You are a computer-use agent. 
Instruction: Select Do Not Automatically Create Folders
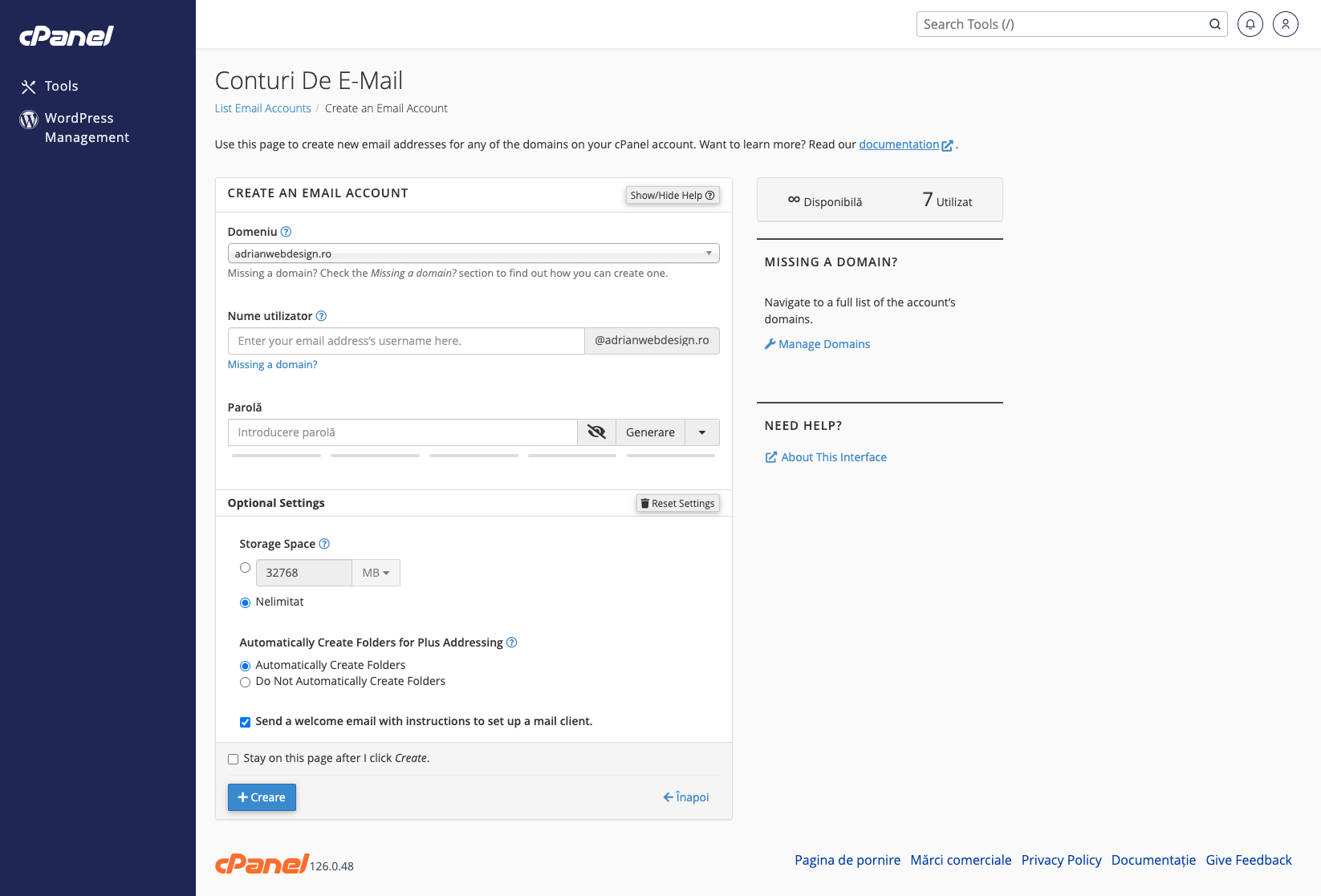click(245, 682)
